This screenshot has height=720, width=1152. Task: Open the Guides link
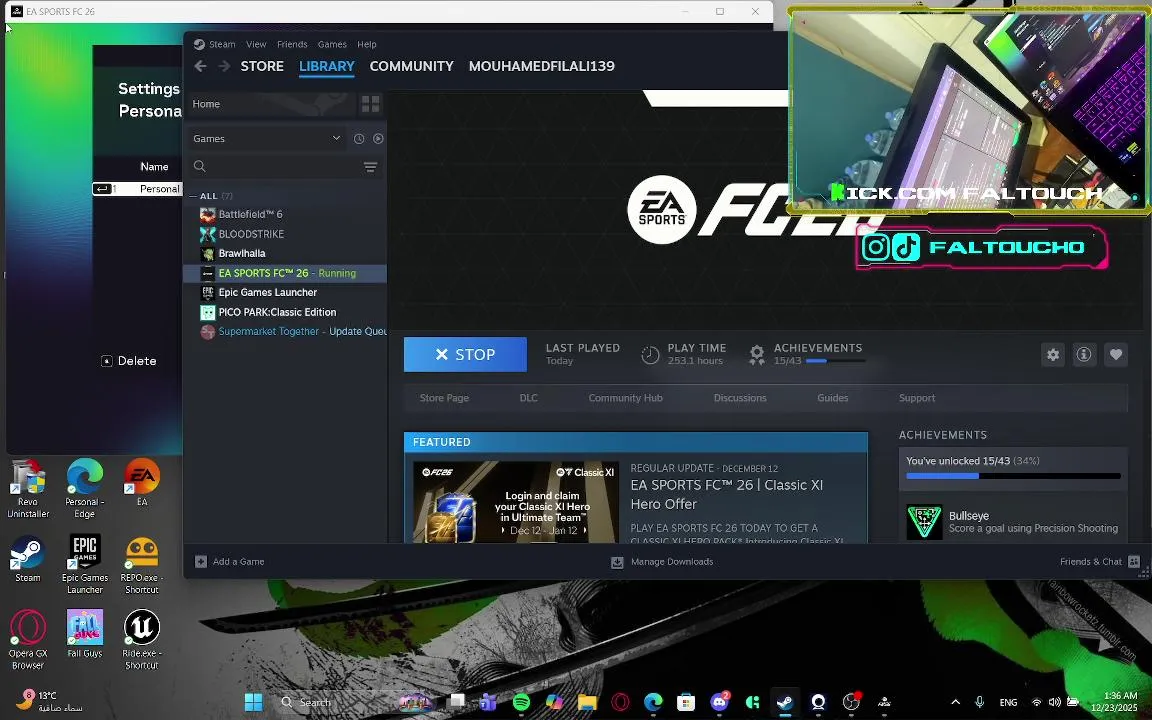coord(832,398)
